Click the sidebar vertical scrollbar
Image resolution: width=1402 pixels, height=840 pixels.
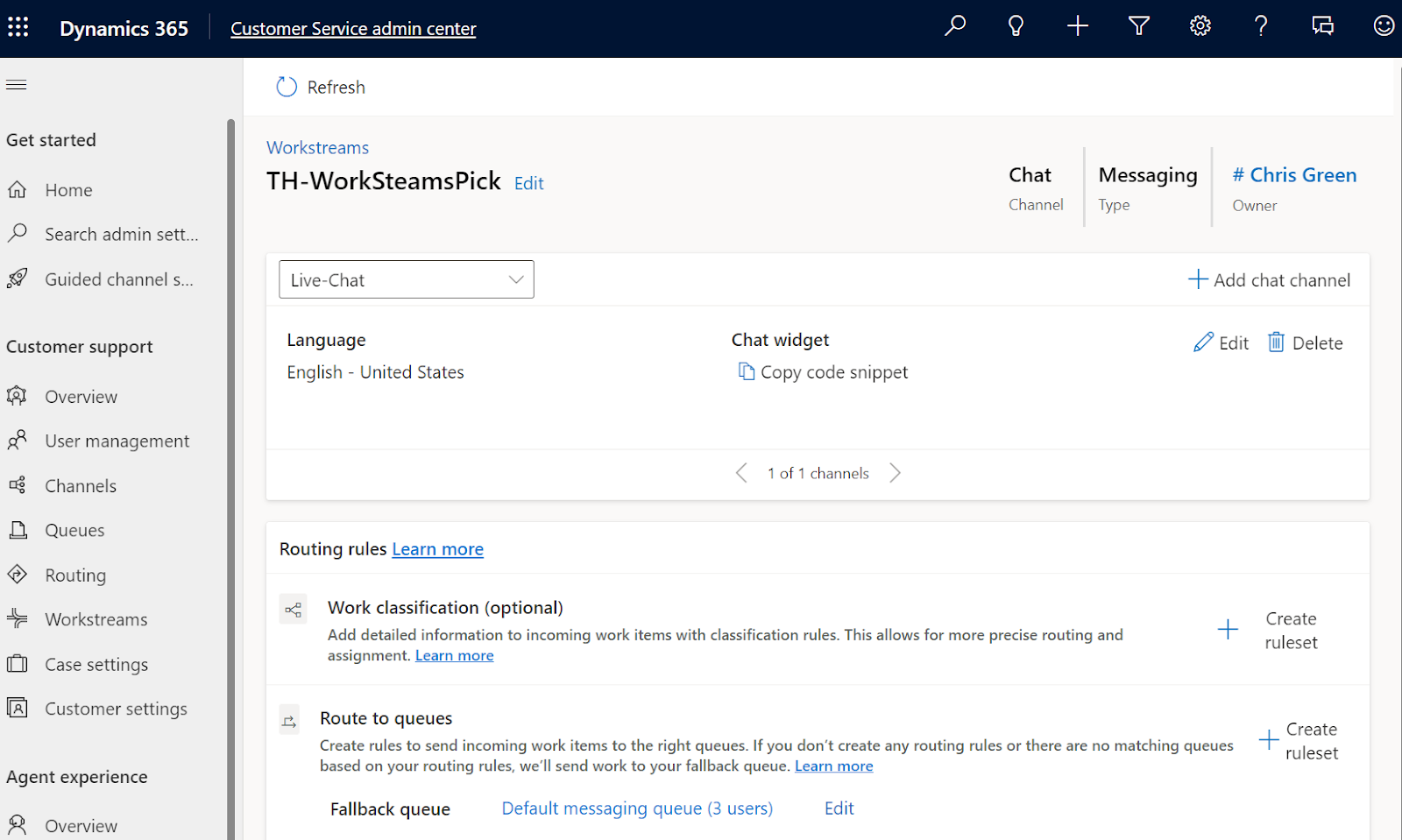click(230, 478)
